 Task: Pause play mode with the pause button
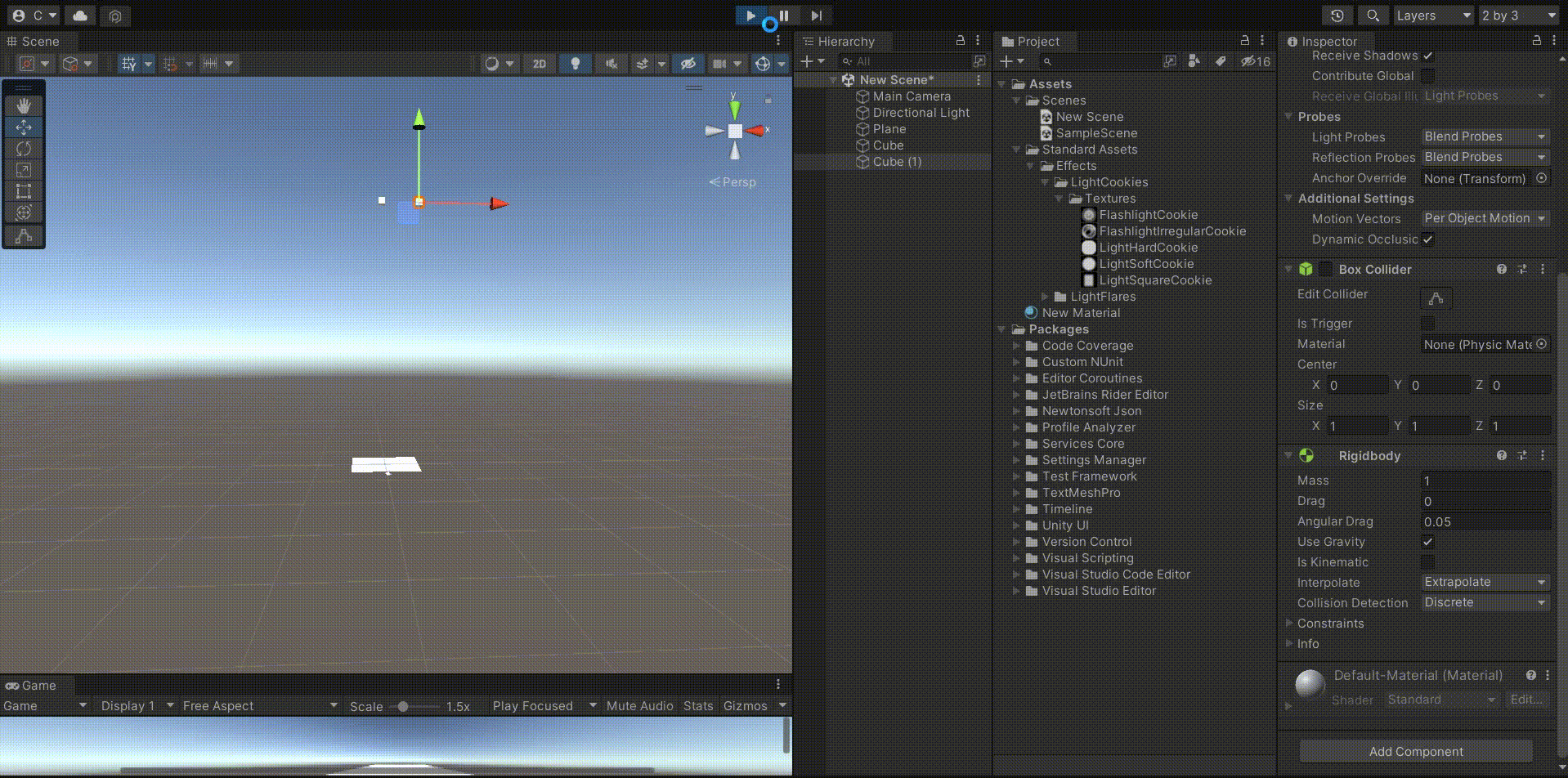782,15
